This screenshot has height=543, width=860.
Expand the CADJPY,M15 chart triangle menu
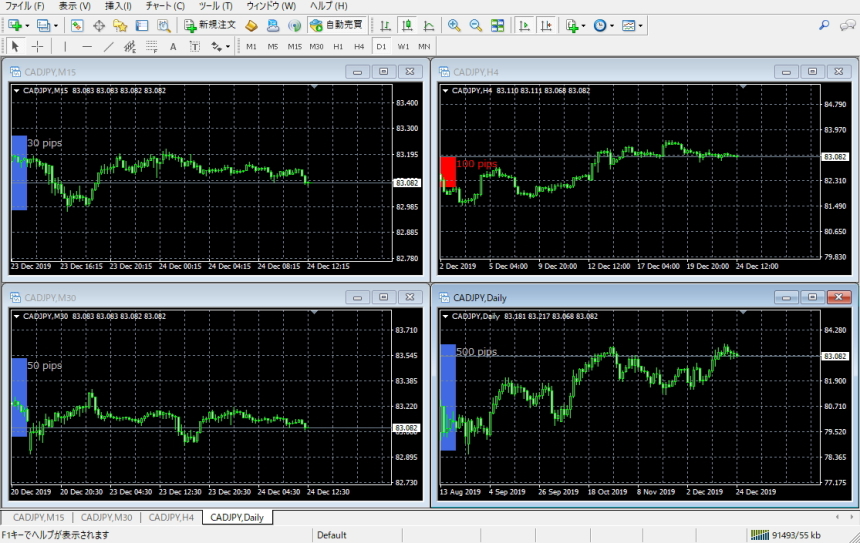(x=16, y=90)
